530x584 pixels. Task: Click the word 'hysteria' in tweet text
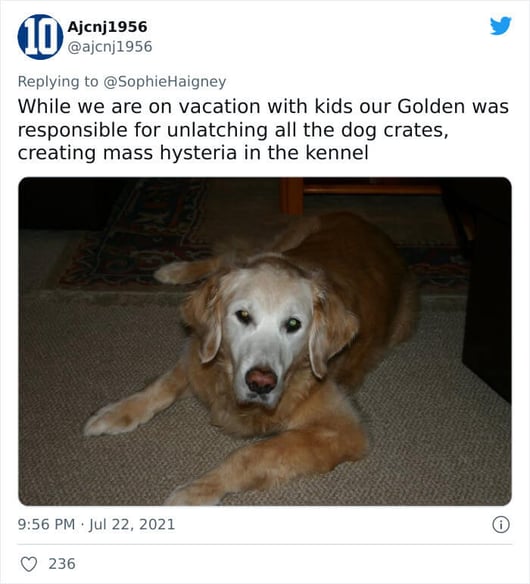click(199, 153)
